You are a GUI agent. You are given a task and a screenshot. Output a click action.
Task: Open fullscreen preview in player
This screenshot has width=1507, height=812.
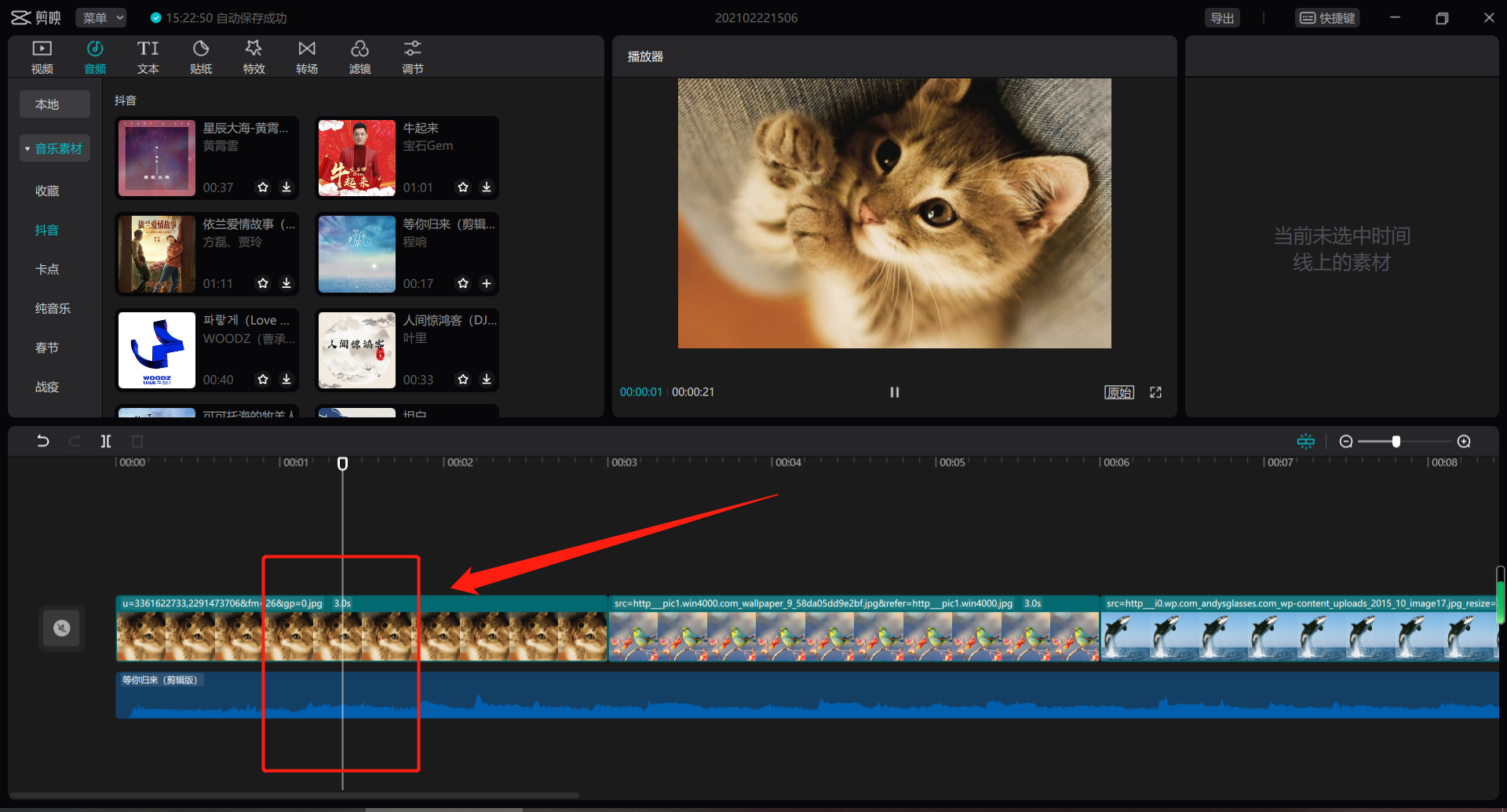pos(1155,392)
